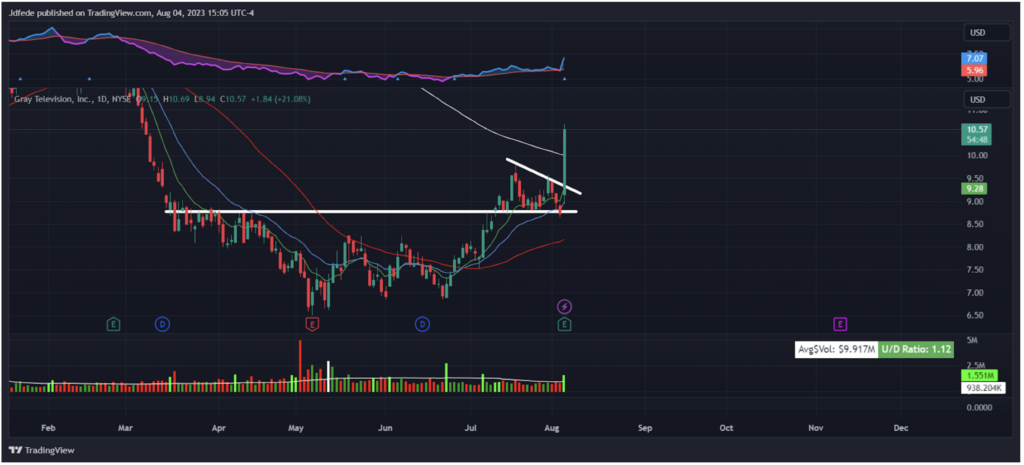Click the 9.28 moving average price label
Screen dimensions: 1024x465
click(x=974, y=187)
